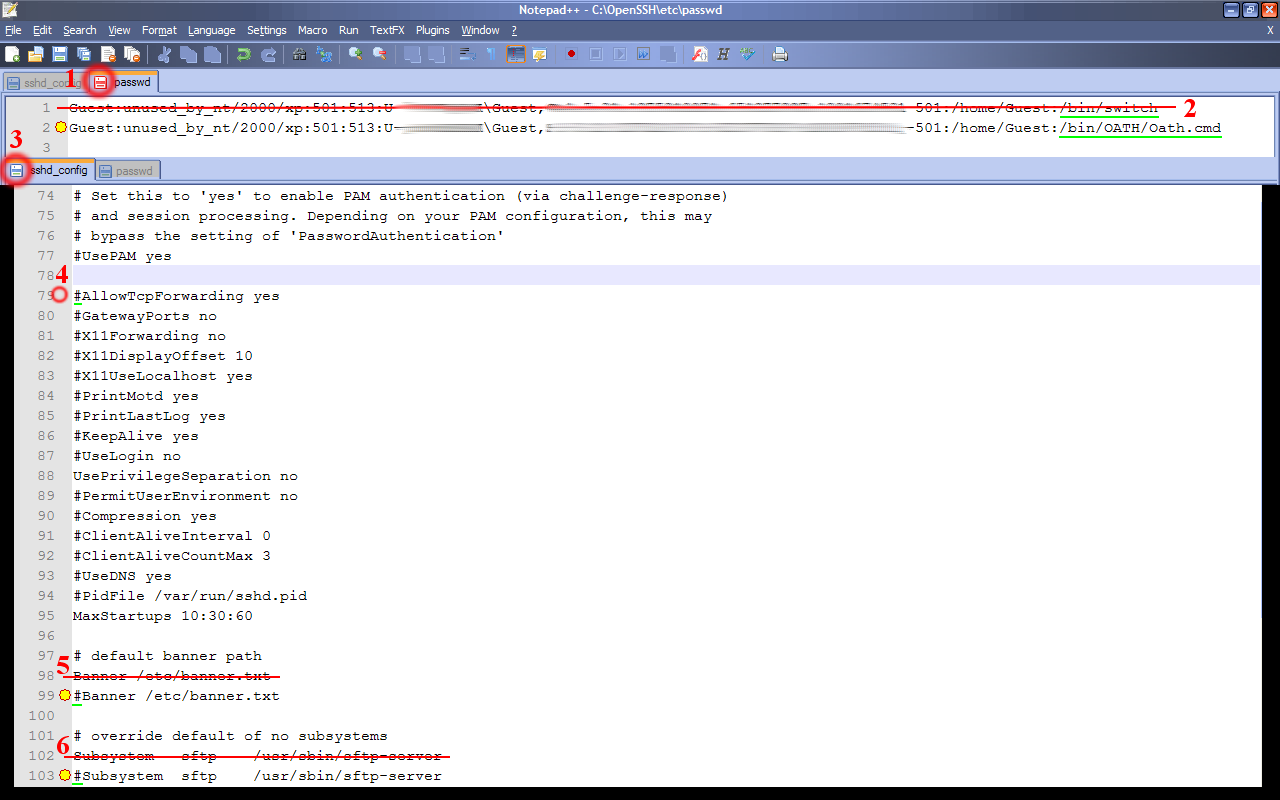Open the Edit menu

pos(42,31)
